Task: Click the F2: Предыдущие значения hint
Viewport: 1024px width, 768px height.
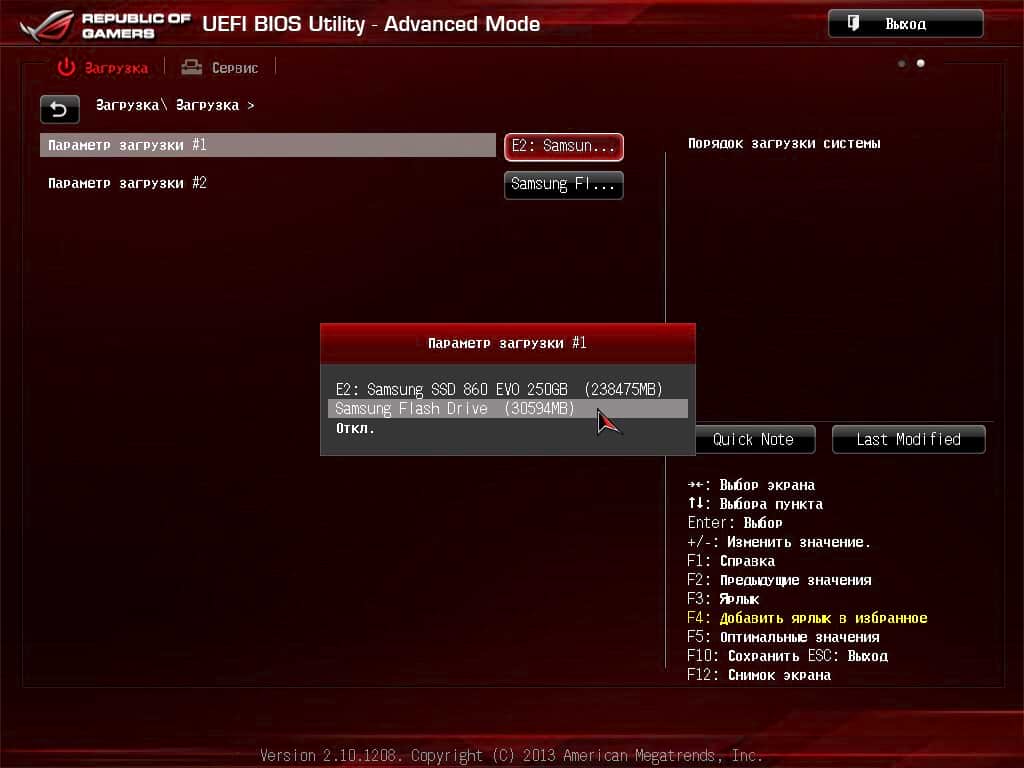Action: pos(779,580)
